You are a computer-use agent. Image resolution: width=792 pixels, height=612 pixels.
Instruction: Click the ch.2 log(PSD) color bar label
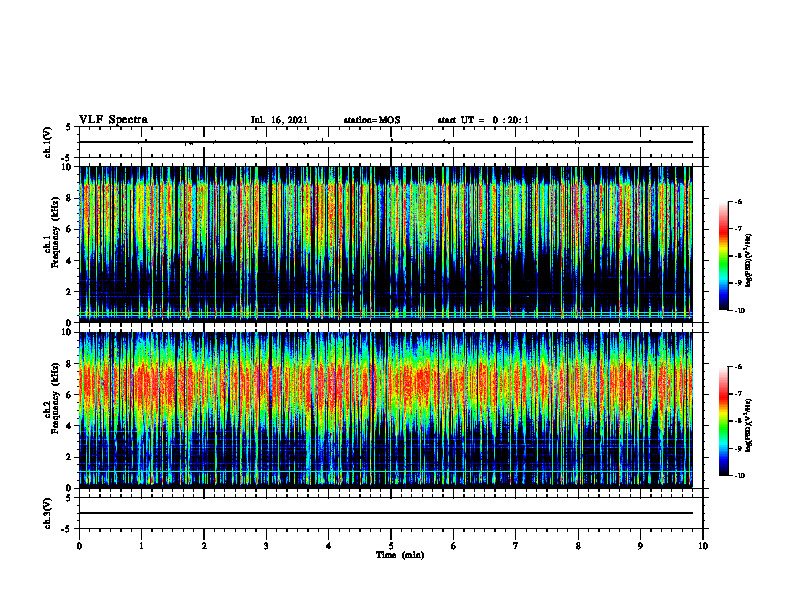pyautogui.click(x=749, y=425)
